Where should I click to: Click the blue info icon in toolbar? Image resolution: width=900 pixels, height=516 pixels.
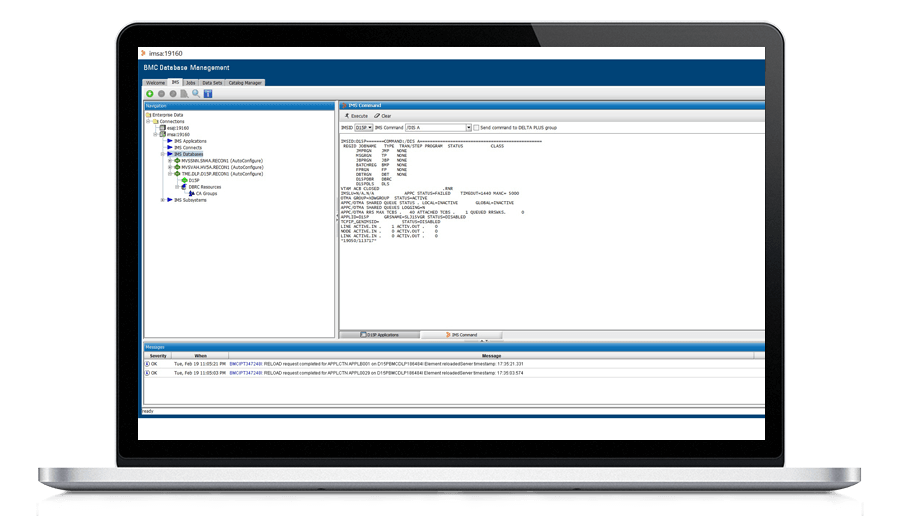click(x=208, y=93)
